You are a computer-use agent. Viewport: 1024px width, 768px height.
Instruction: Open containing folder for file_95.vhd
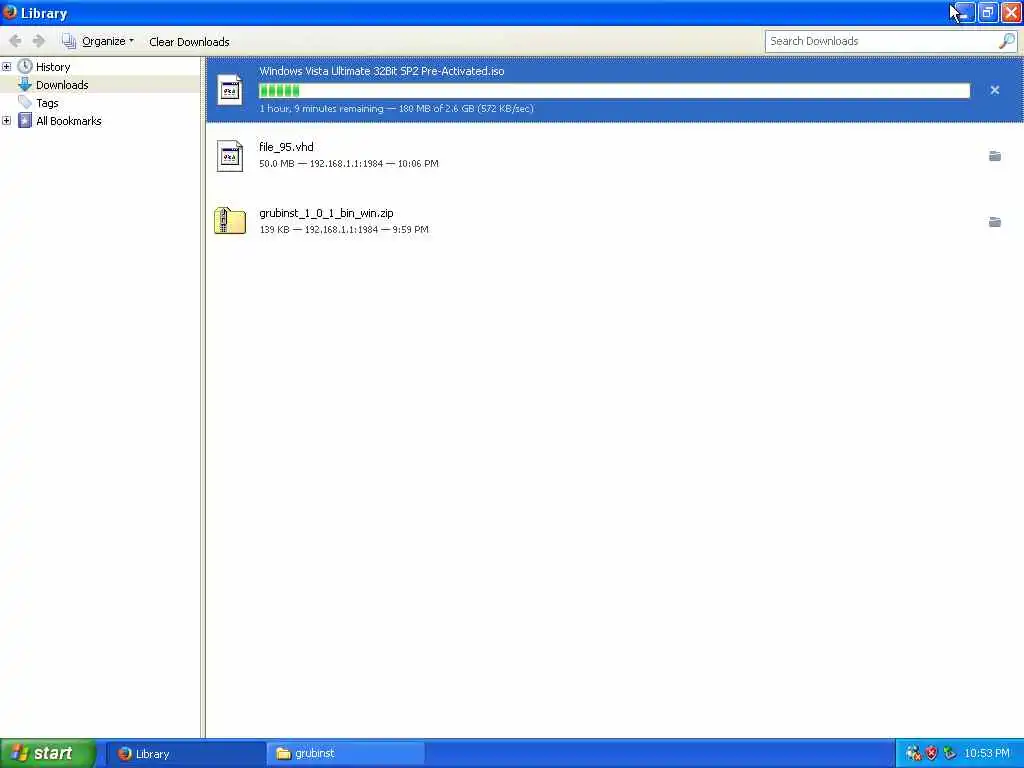tap(995, 156)
